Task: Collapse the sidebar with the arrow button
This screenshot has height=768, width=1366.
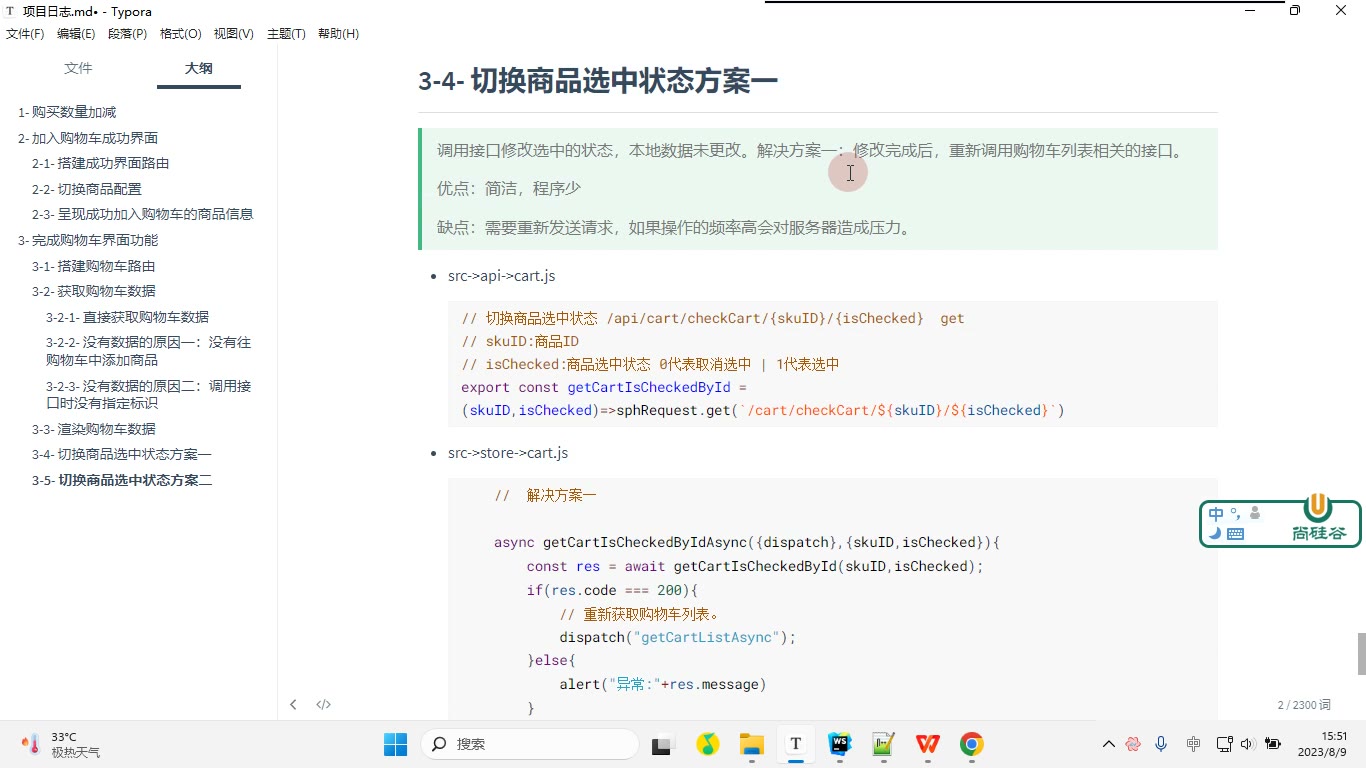Action: 293,704
